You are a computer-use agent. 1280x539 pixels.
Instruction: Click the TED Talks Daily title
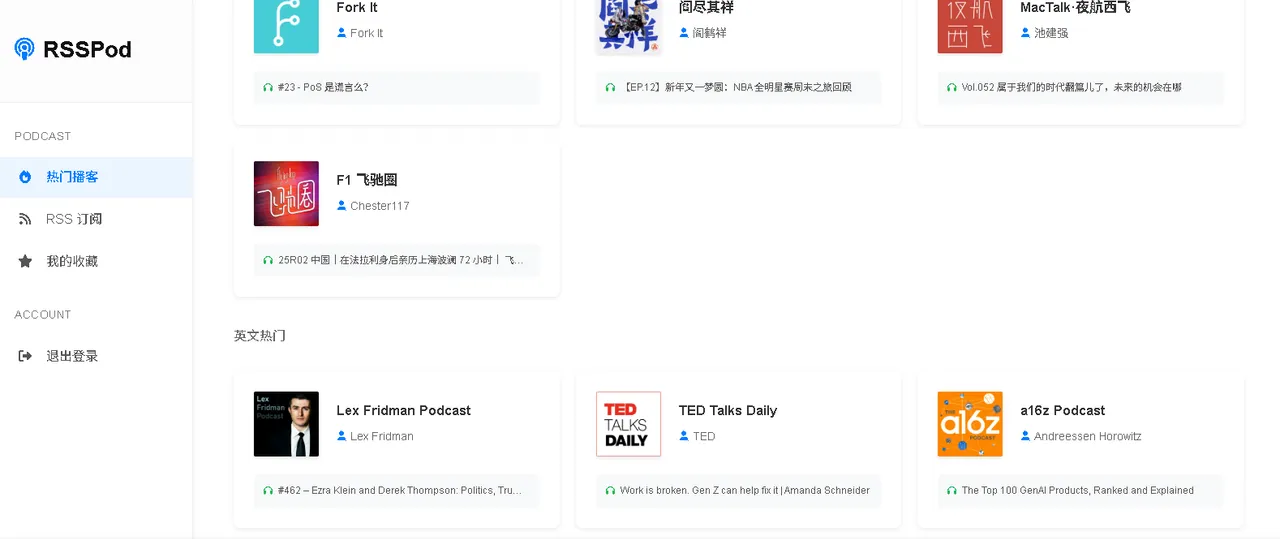728,410
